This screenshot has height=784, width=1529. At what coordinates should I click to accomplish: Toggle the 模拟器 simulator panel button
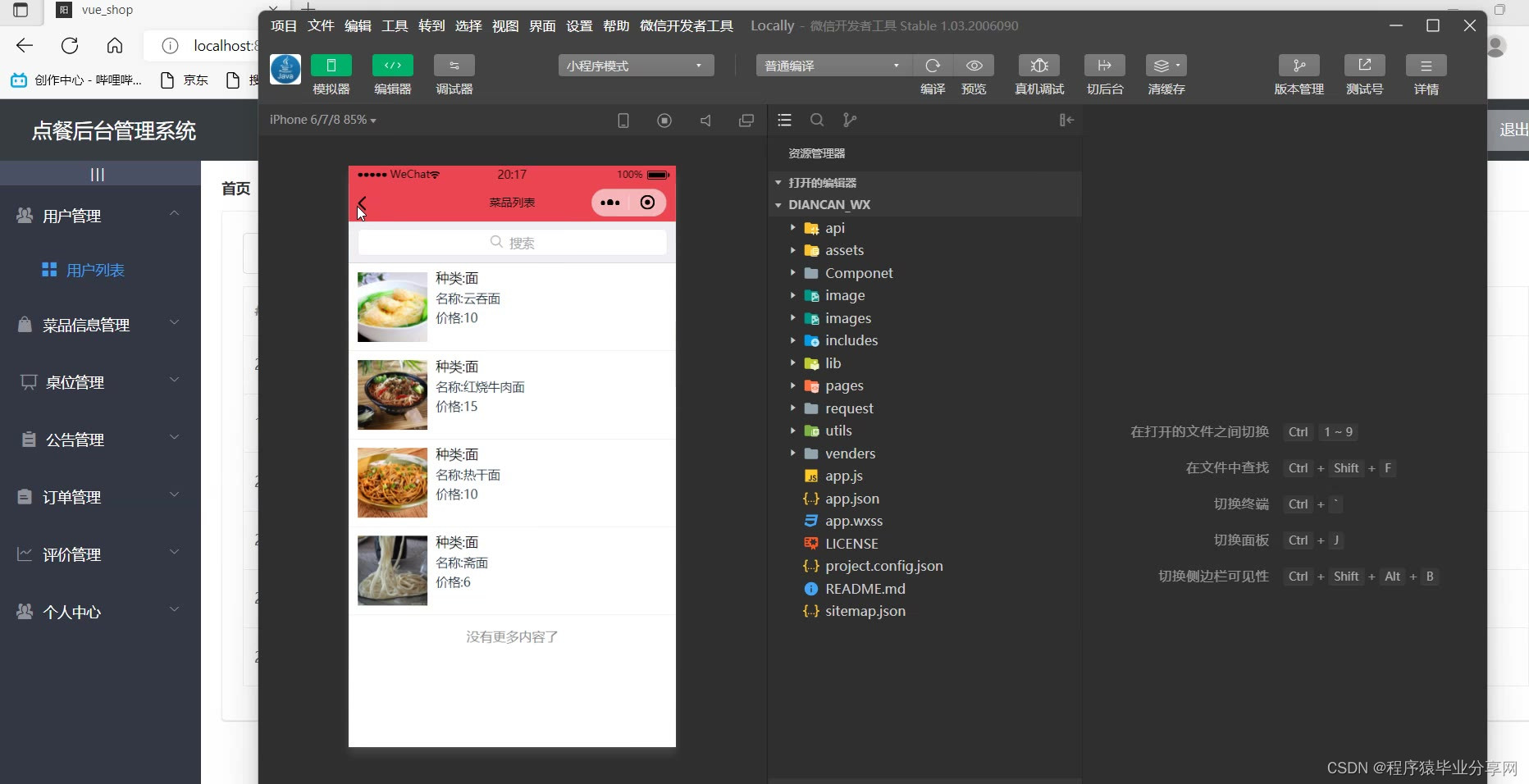click(331, 66)
